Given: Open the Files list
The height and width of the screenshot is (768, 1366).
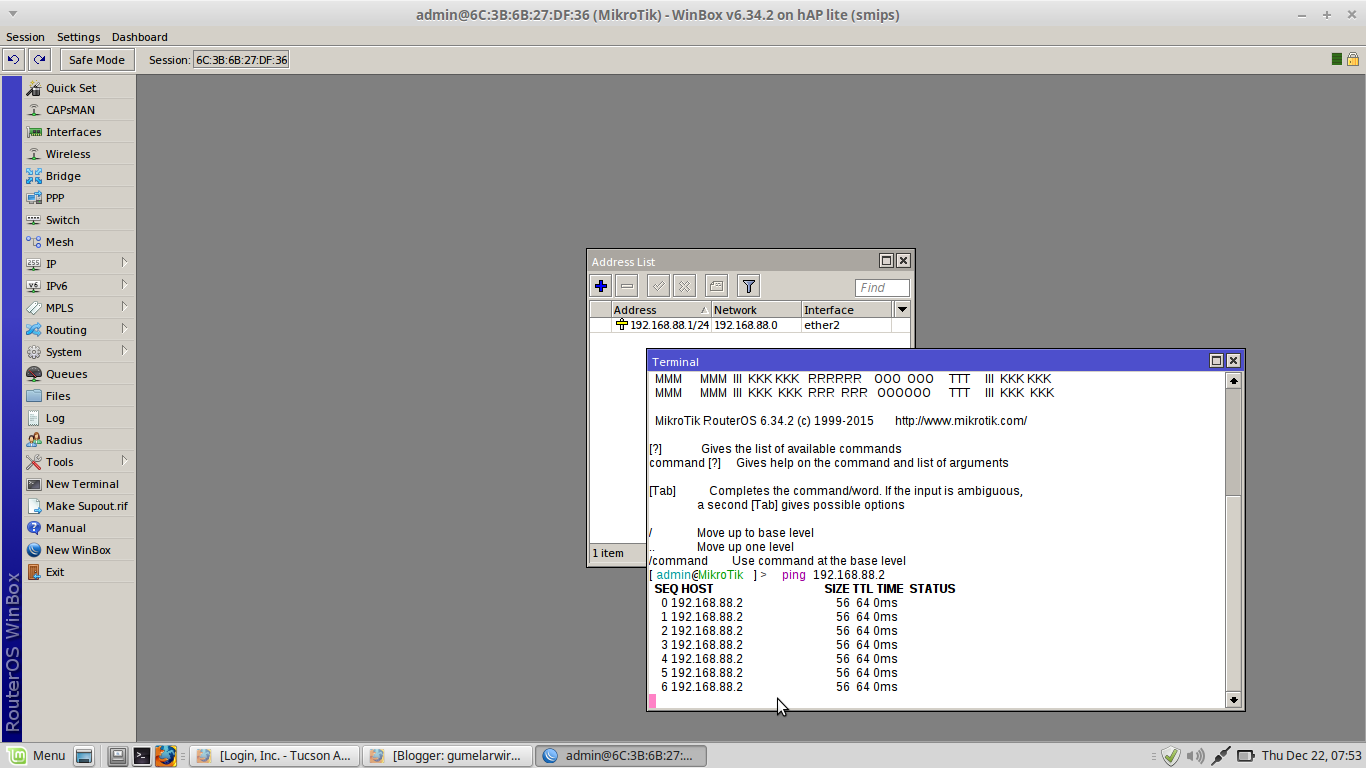Looking at the screenshot, I should point(79,396).
